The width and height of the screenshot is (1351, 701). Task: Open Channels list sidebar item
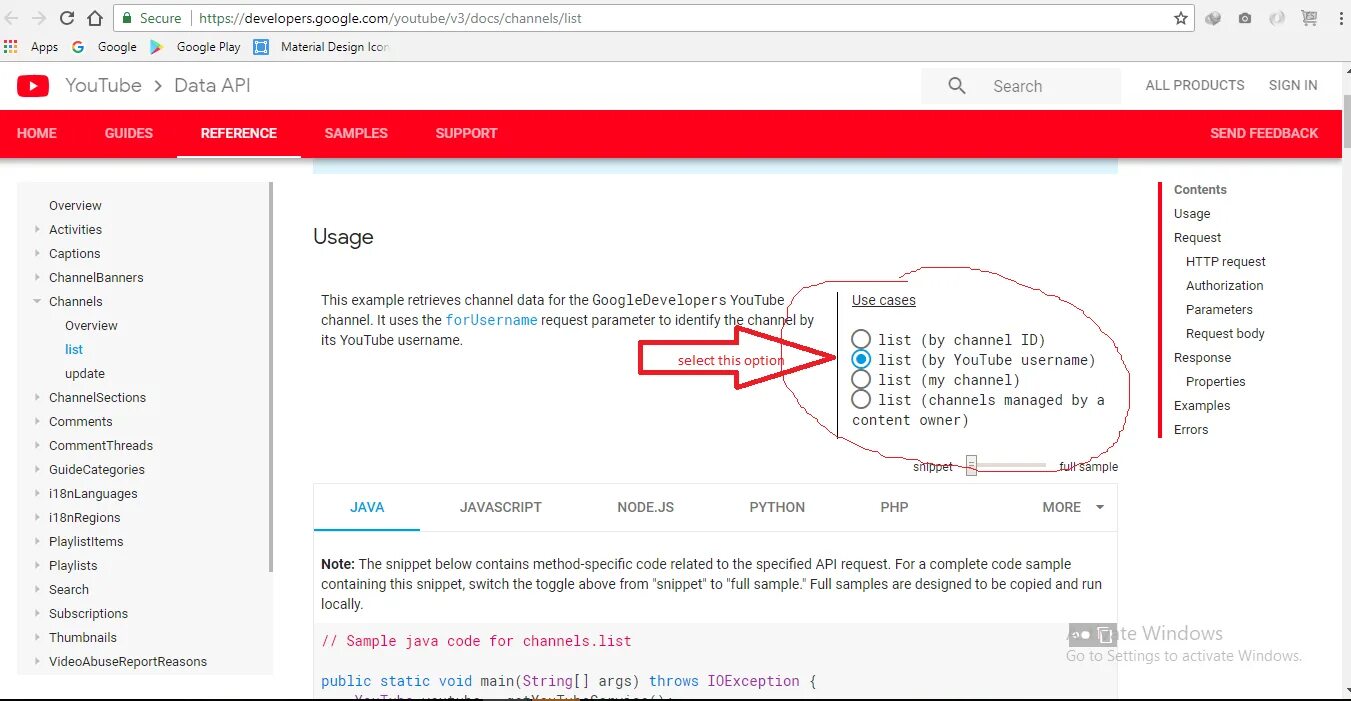tap(74, 349)
